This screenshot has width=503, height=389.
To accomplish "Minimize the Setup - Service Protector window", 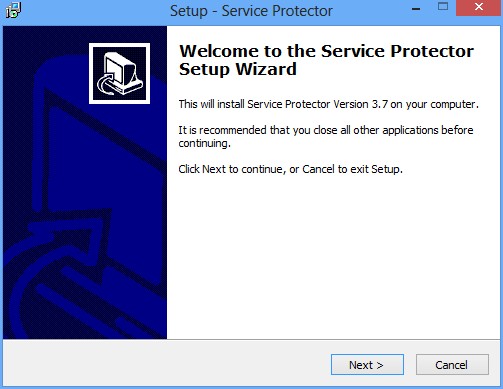I will pos(416,8).
